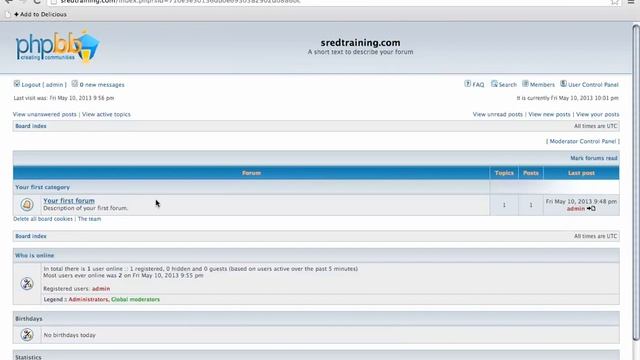Open Your first forum
Screen dimensions: 640x360
(x=69, y=201)
